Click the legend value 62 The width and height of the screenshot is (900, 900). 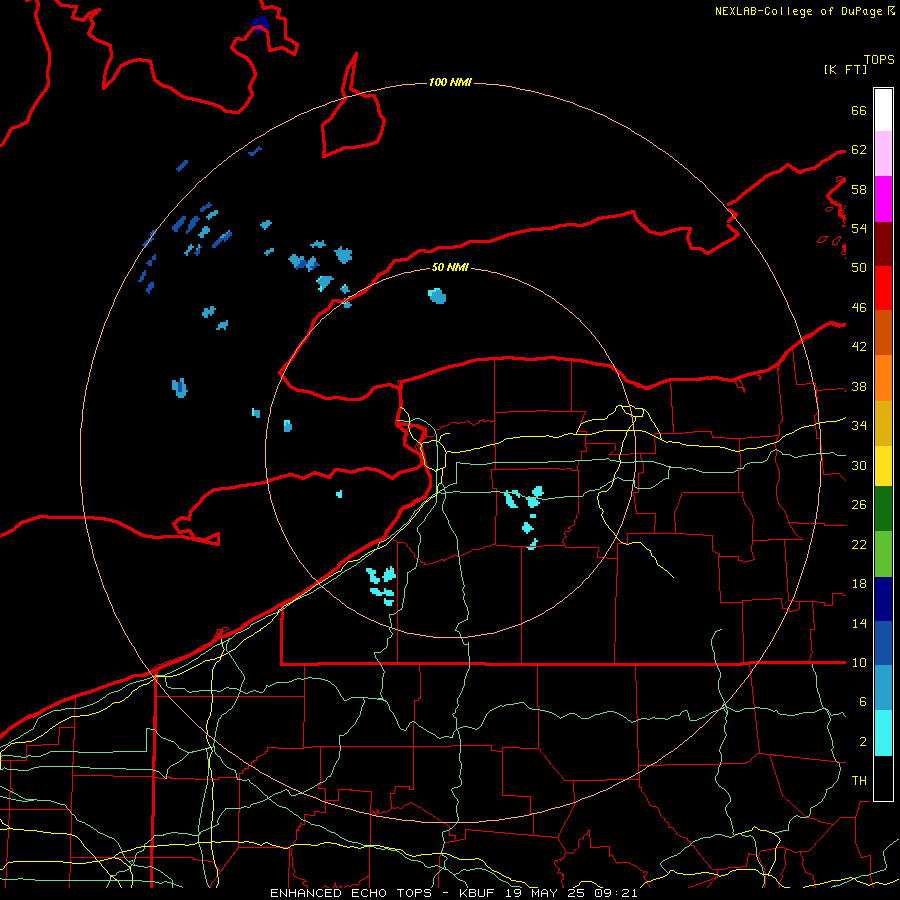point(859,150)
